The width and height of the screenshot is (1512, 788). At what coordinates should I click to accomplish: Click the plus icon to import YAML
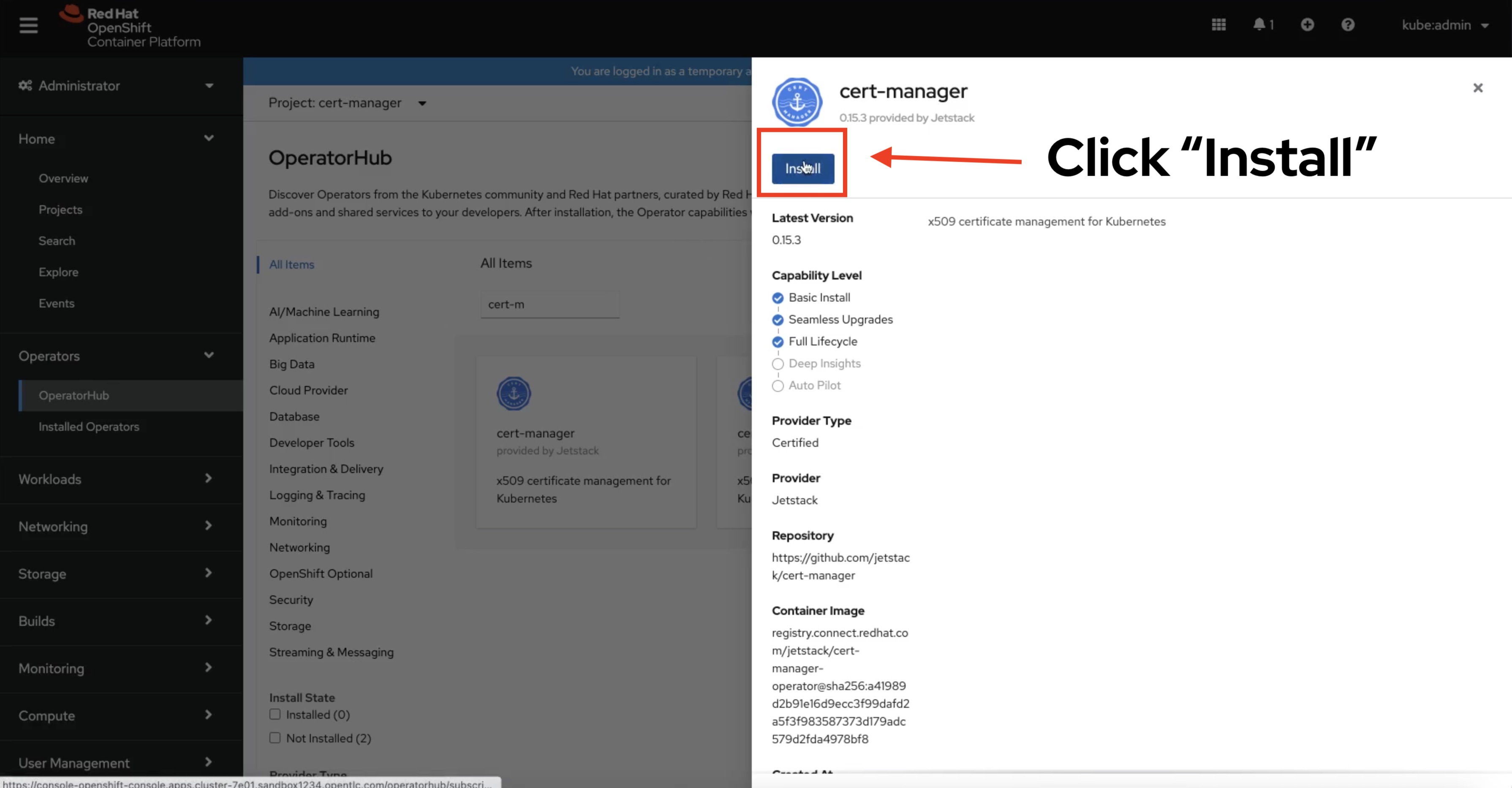point(1308,24)
